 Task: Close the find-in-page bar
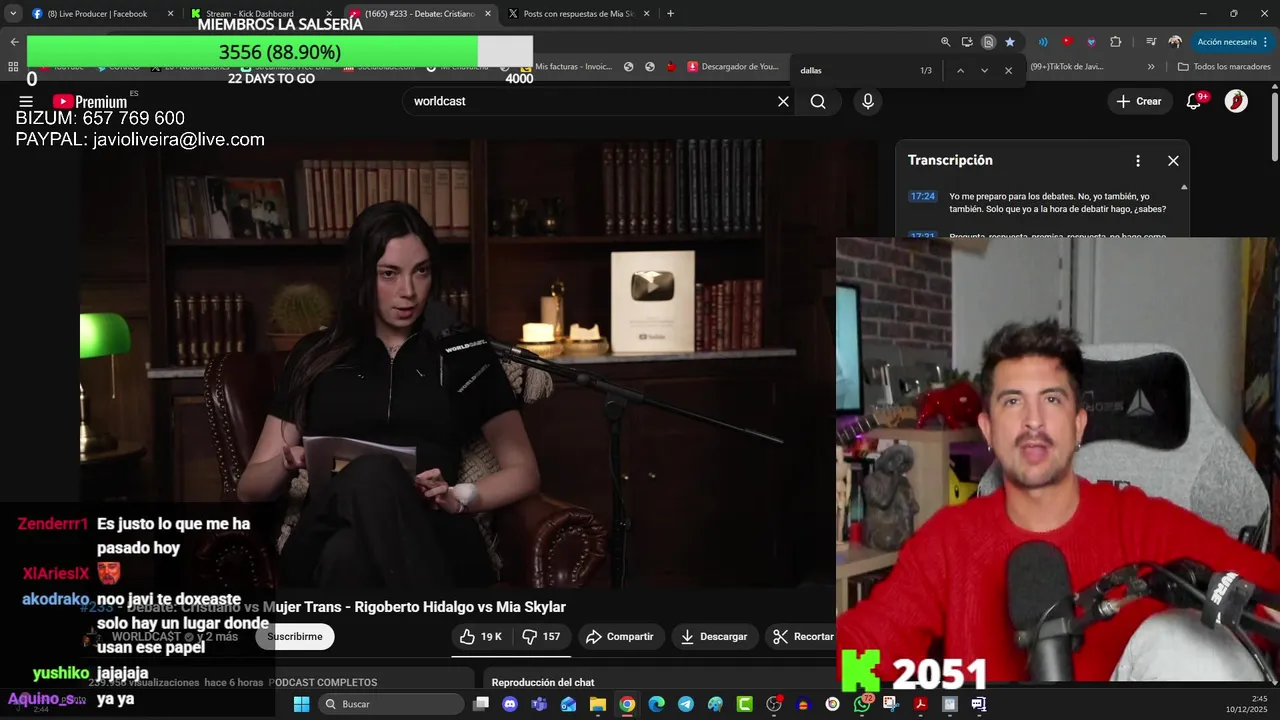click(x=1008, y=71)
